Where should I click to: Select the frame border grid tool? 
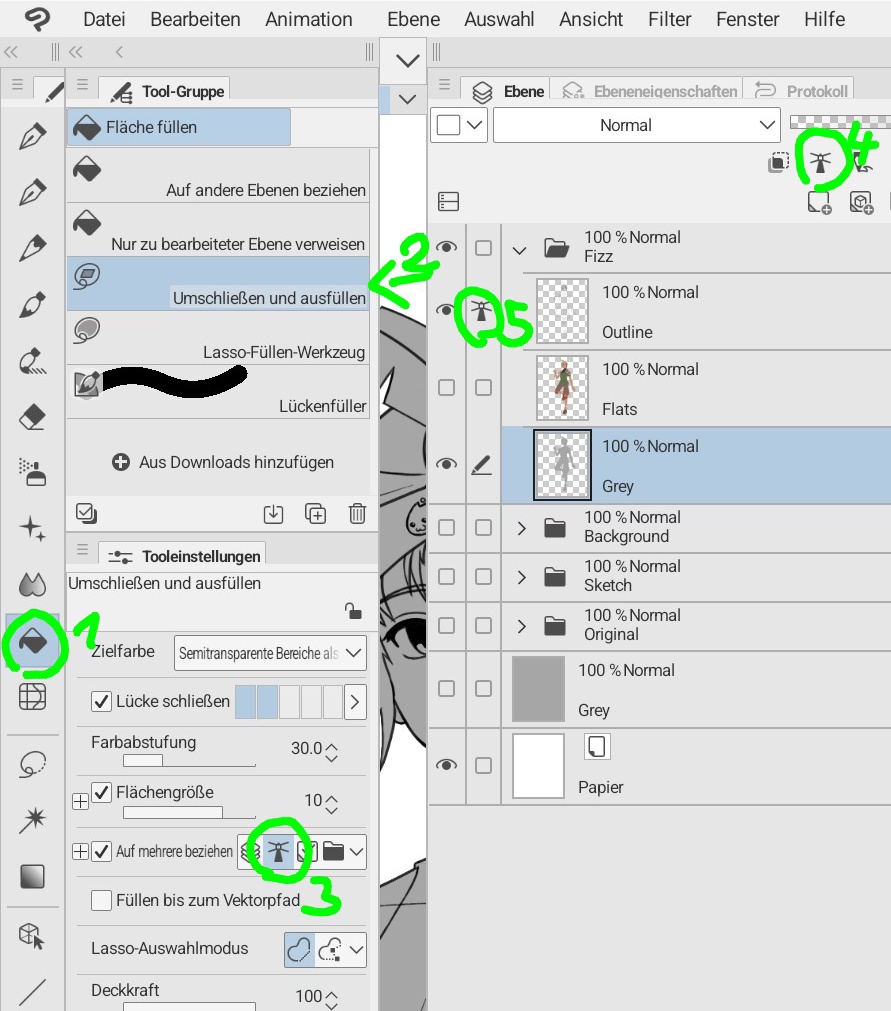tap(32, 696)
